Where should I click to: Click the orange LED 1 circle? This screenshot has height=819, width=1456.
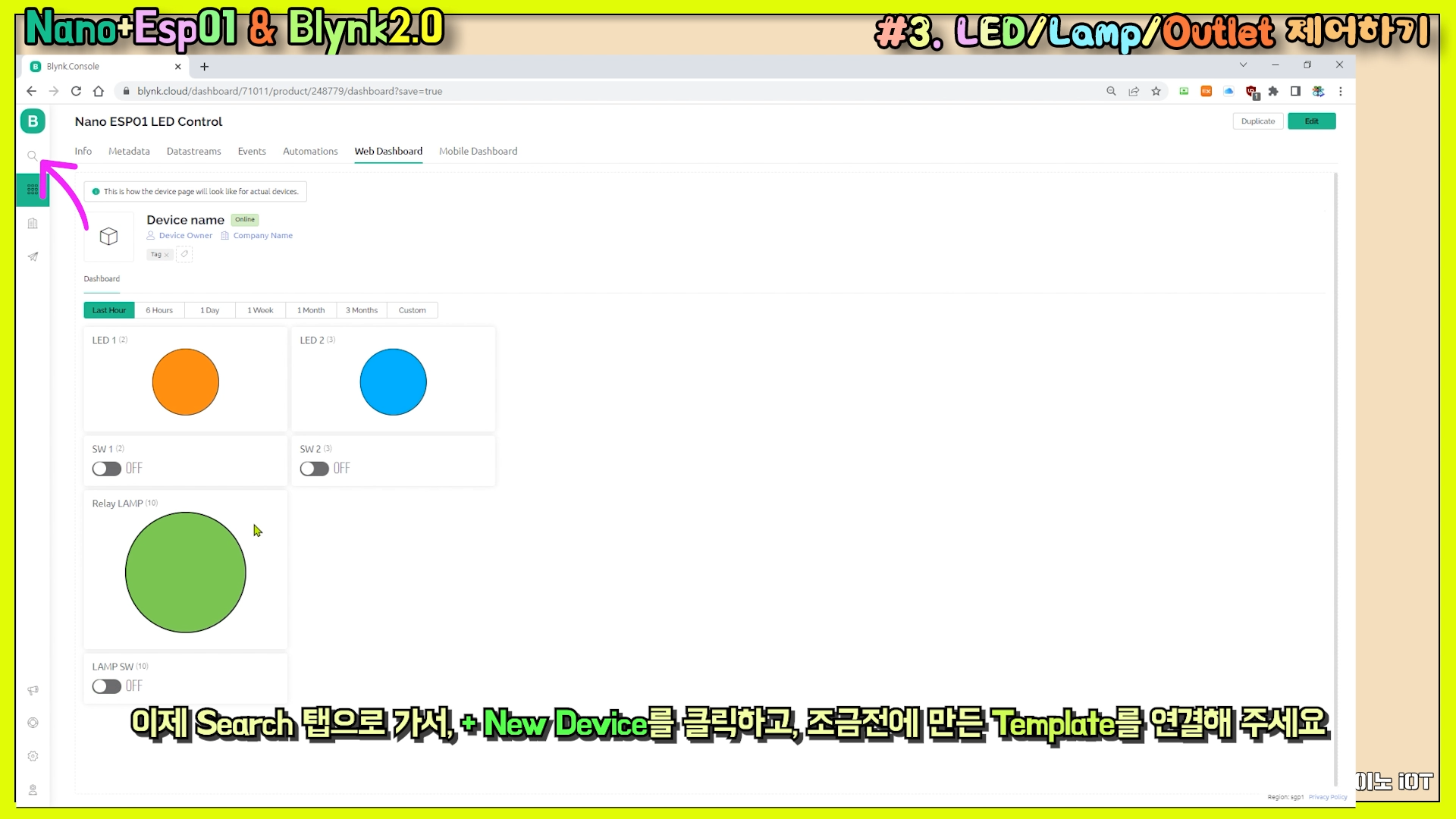[x=186, y=382]
